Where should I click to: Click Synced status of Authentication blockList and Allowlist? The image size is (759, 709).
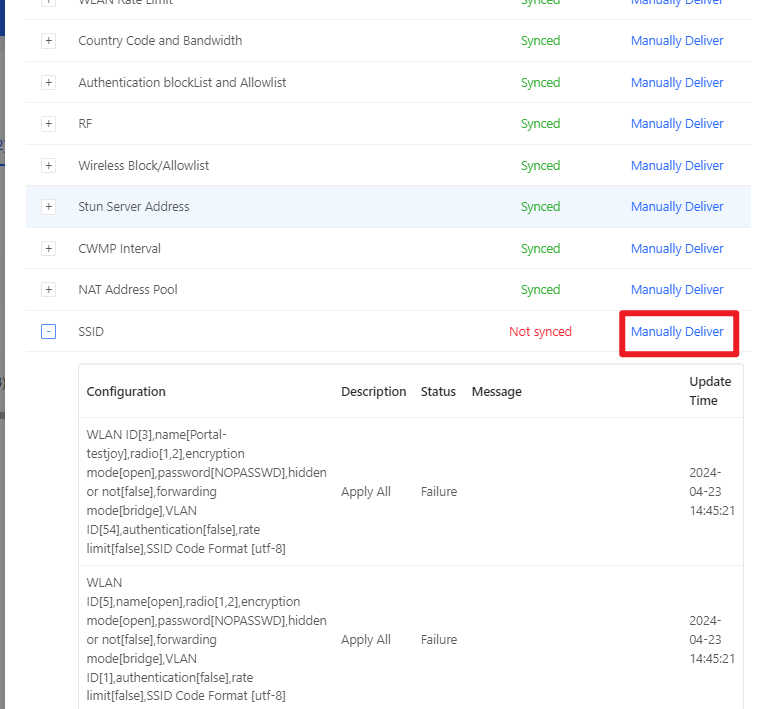(540, 83)
